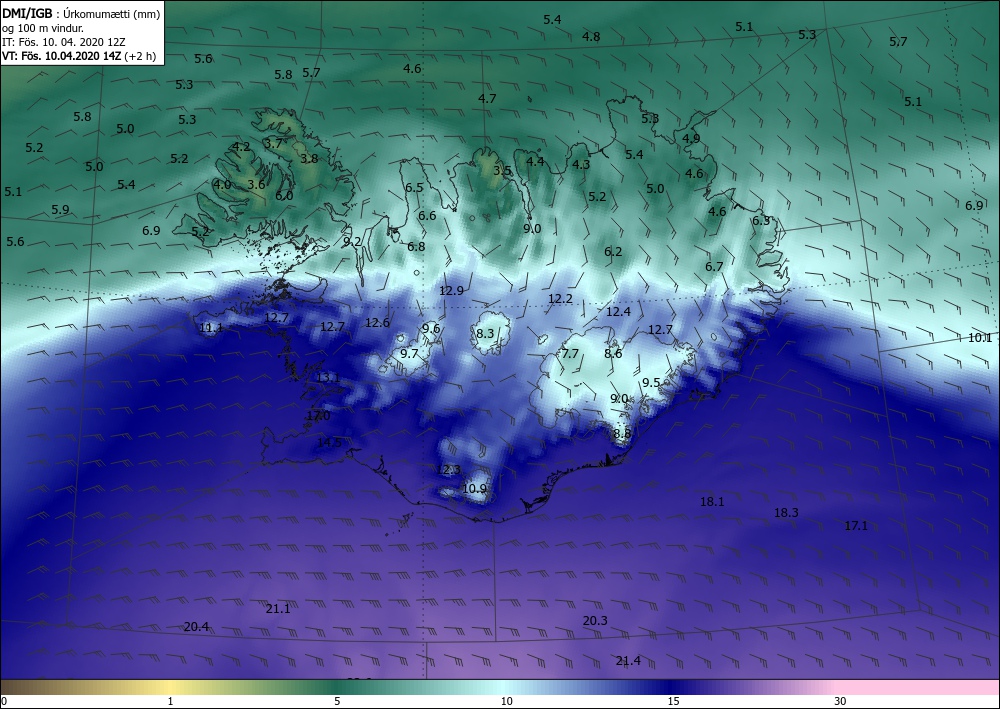
Task: Click the 4.8 value on the map
Action: click(591, 36)
